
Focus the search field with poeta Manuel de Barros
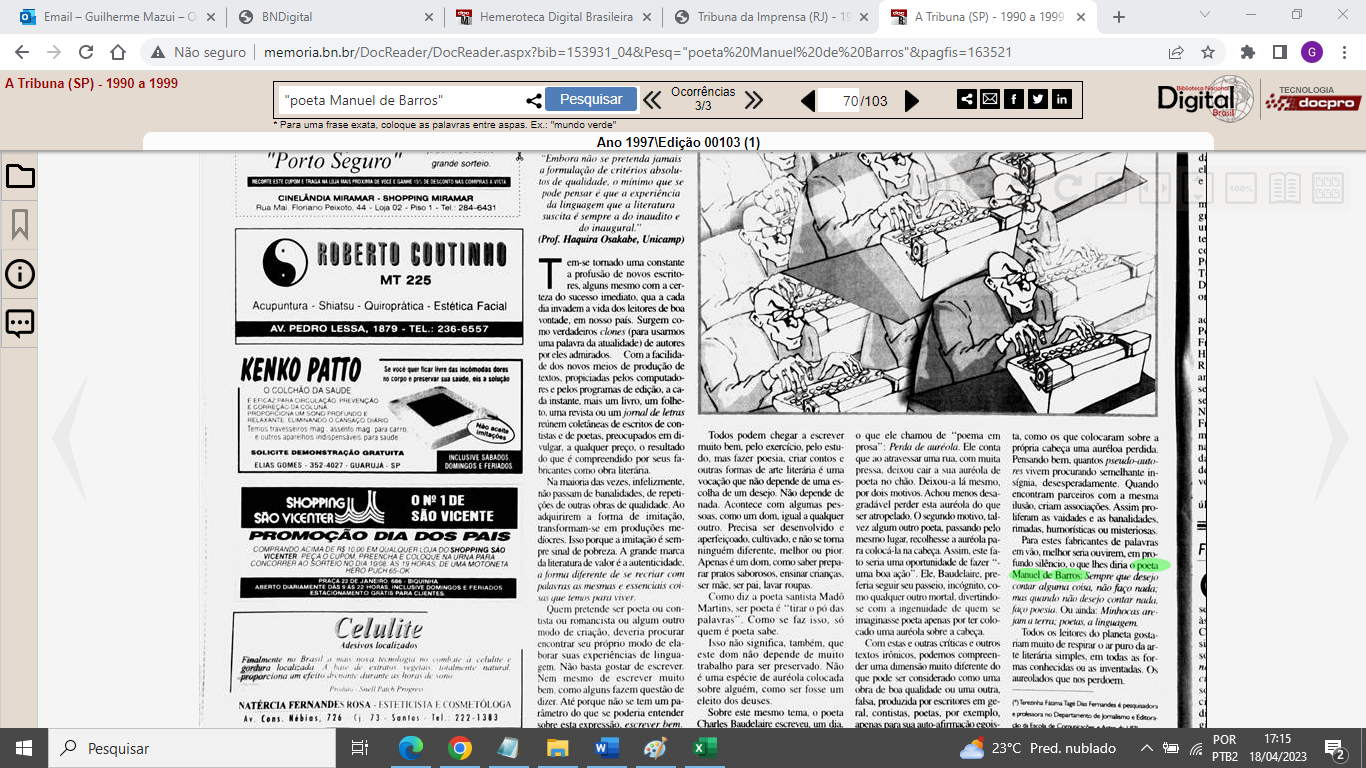(x=400, y=100)
